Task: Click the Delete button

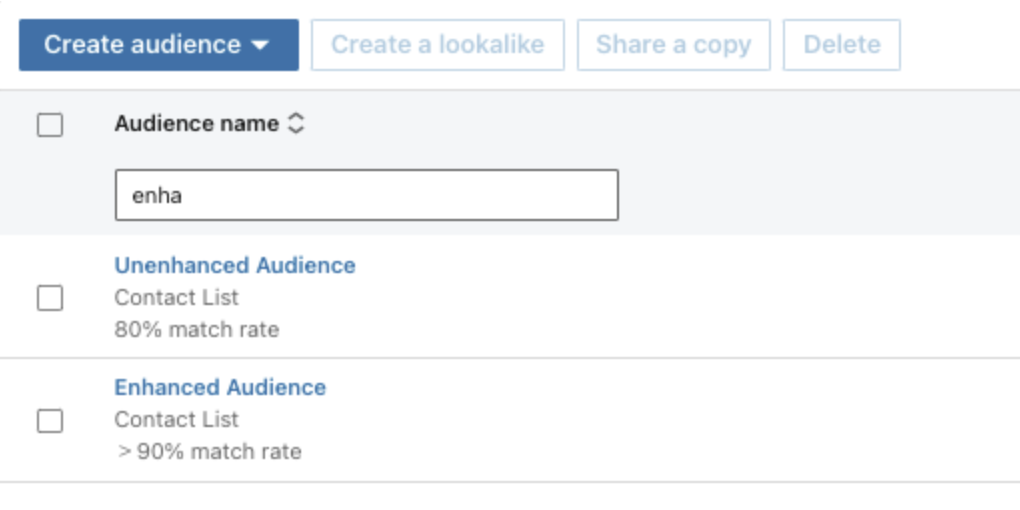Action: 842,45
